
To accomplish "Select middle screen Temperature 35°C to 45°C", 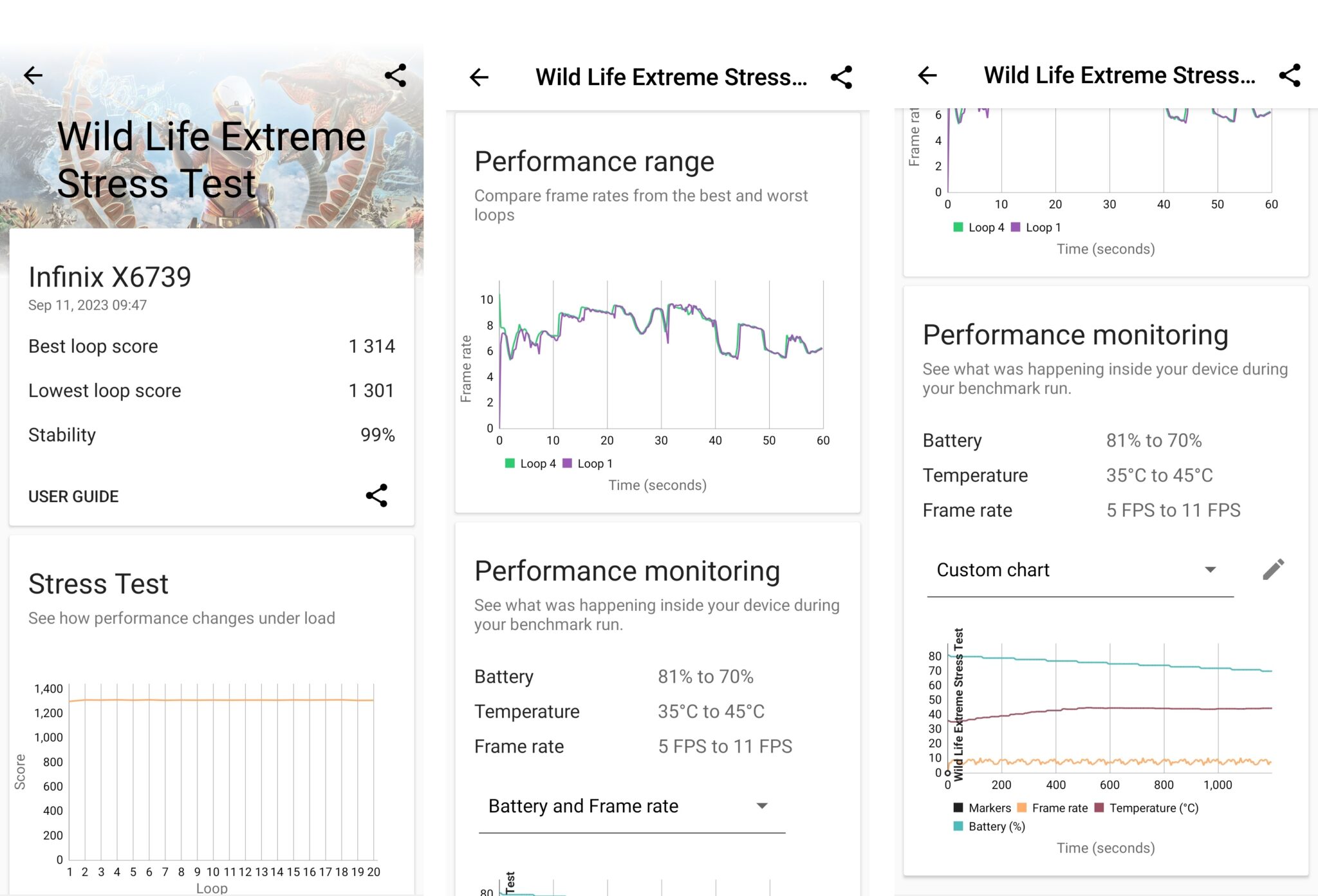I will coord(711,711).
